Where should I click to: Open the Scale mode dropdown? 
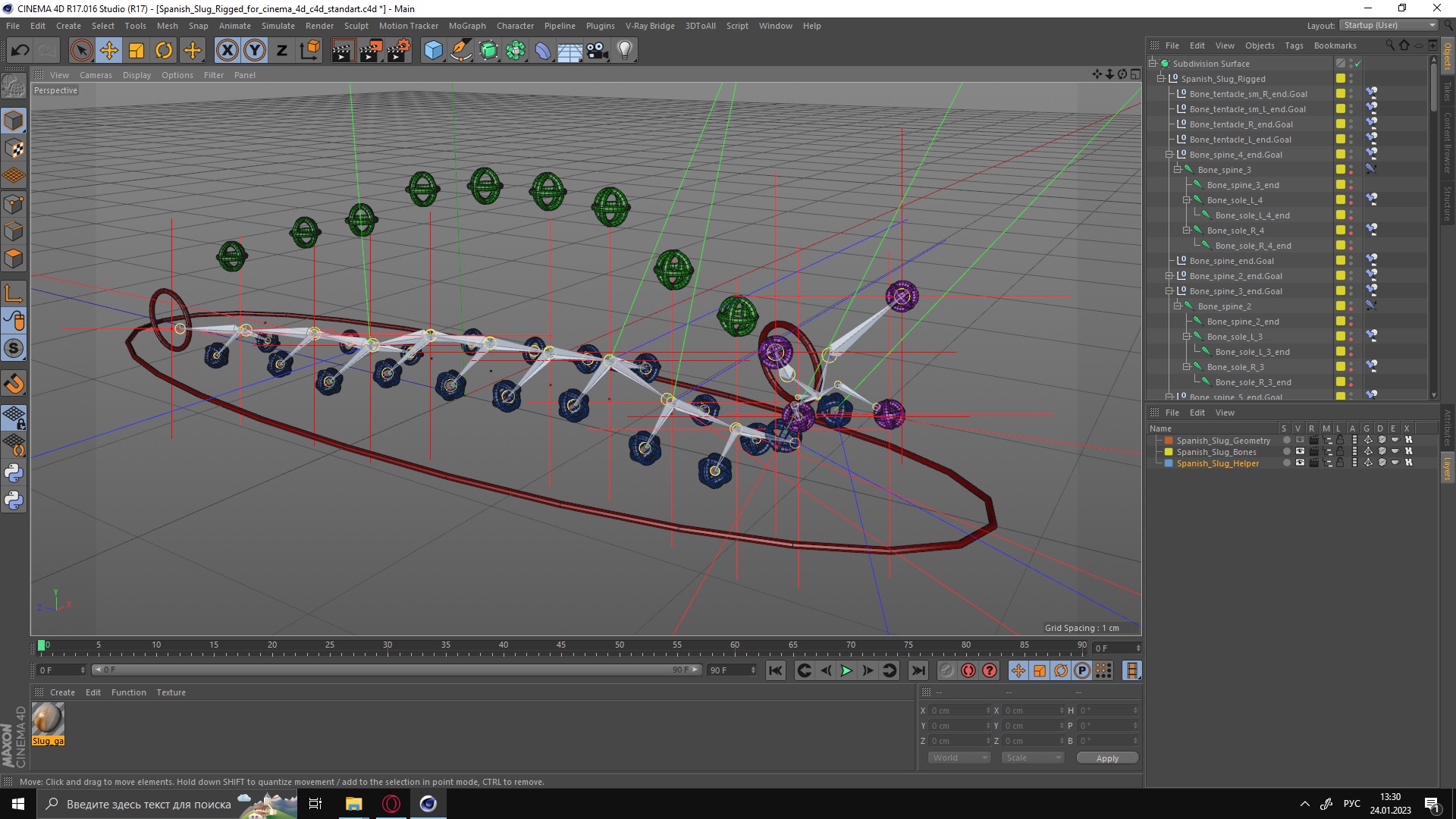tap(1032, 758)
